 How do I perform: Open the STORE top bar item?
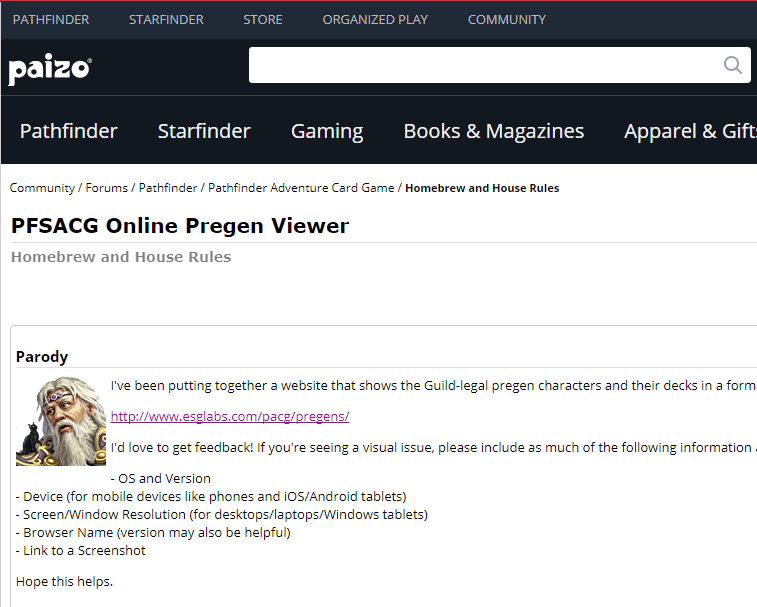click(263, 20)
